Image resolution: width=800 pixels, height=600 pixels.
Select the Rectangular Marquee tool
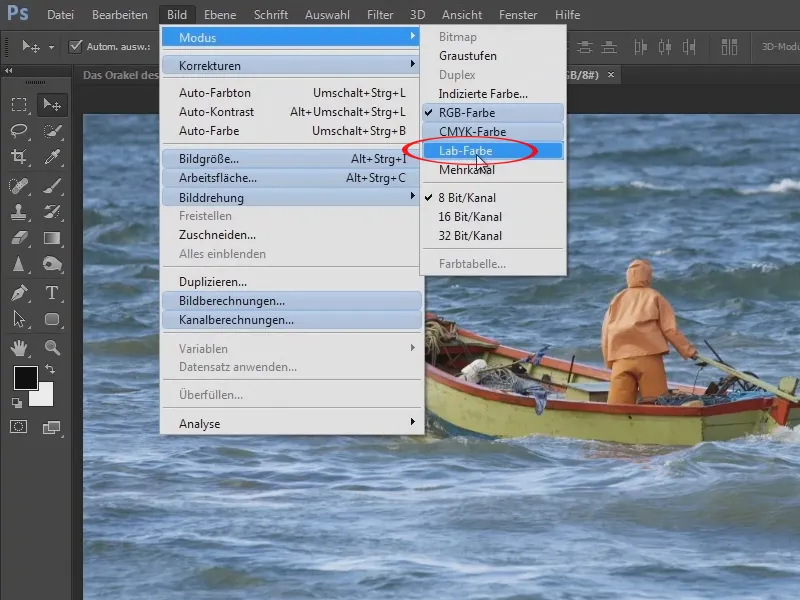19,105
